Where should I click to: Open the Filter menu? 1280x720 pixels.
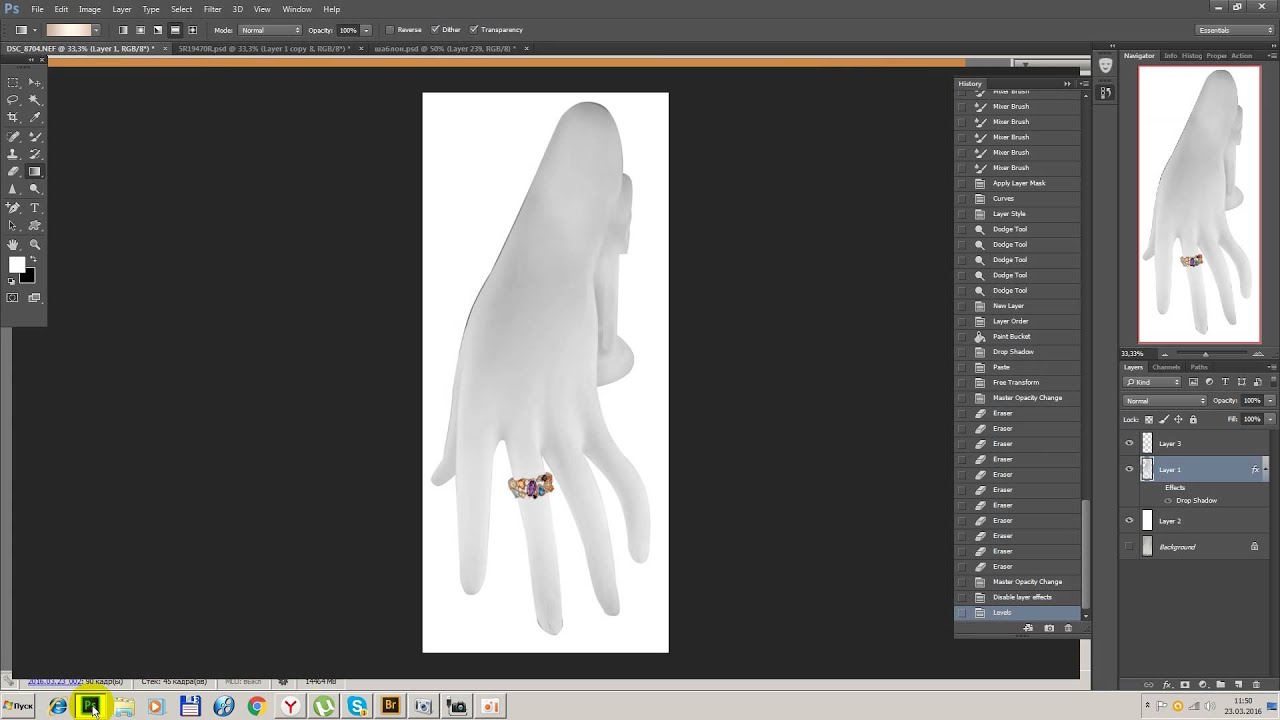coord(213,9)
